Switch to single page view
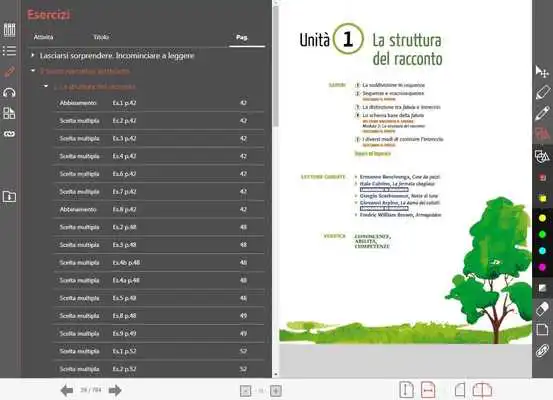Screen dimensions: 553x400 tap(460, 390)
